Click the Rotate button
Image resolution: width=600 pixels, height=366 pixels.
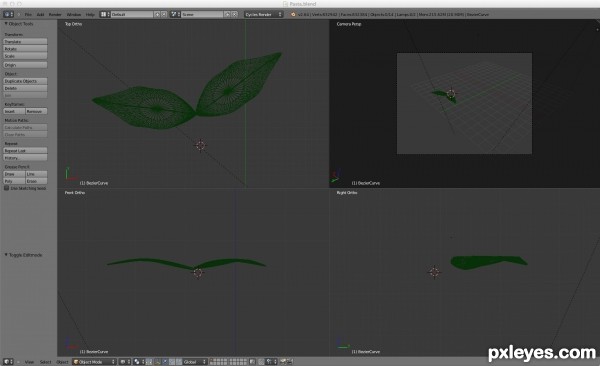[x=25, y=49]
